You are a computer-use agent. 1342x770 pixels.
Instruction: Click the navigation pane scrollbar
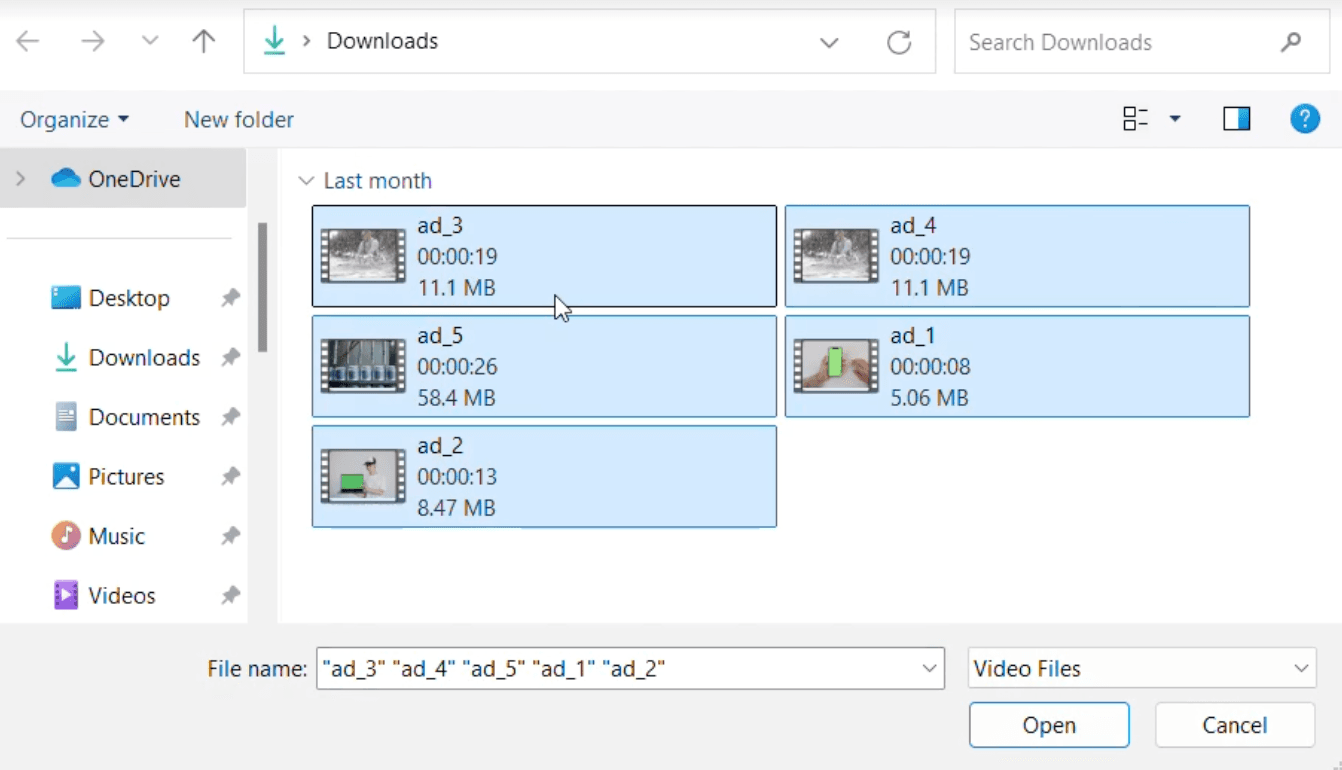(262, 287)
